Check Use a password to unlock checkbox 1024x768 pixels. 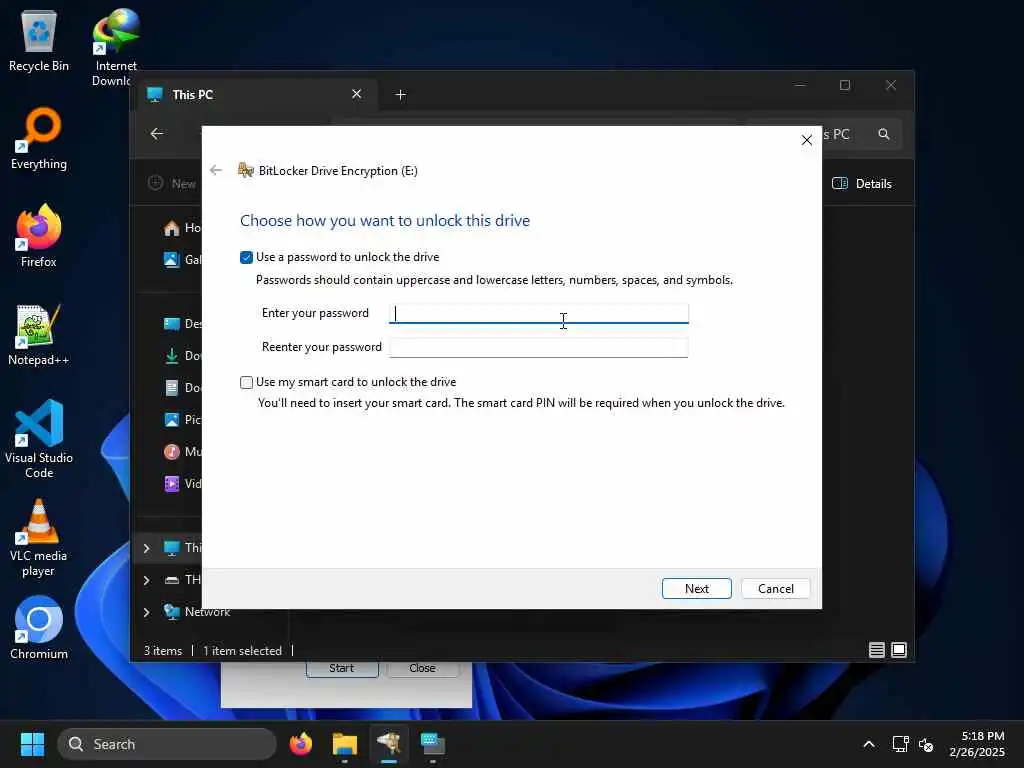(246, 257)
